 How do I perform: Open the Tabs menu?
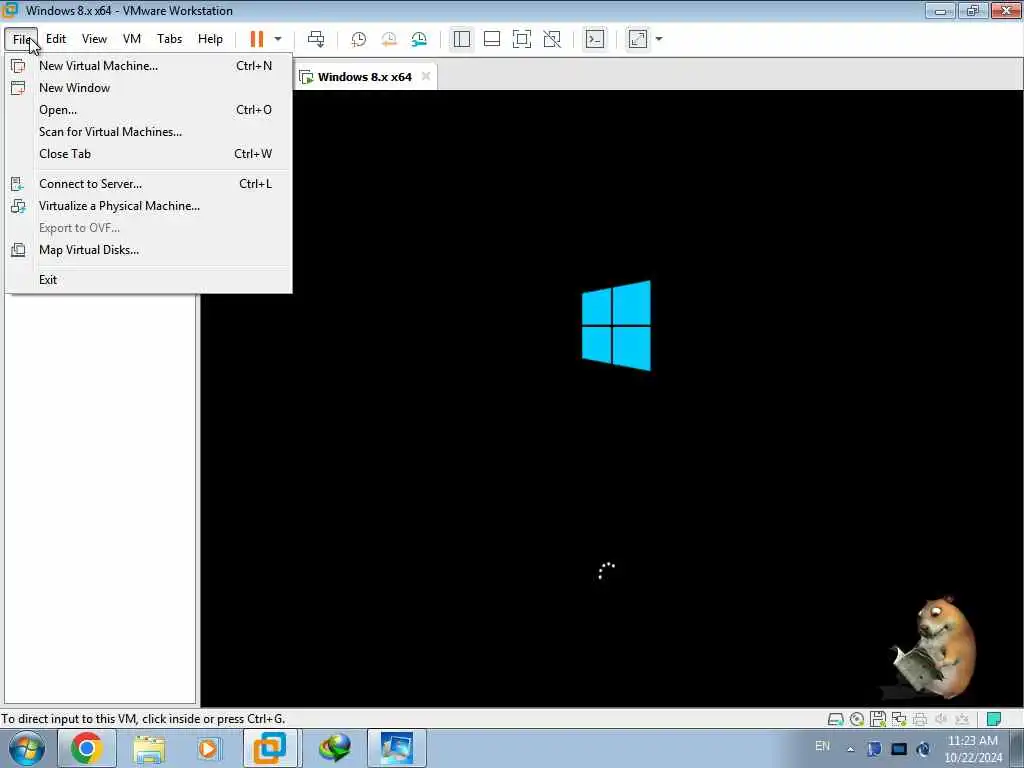pos(170,39)
